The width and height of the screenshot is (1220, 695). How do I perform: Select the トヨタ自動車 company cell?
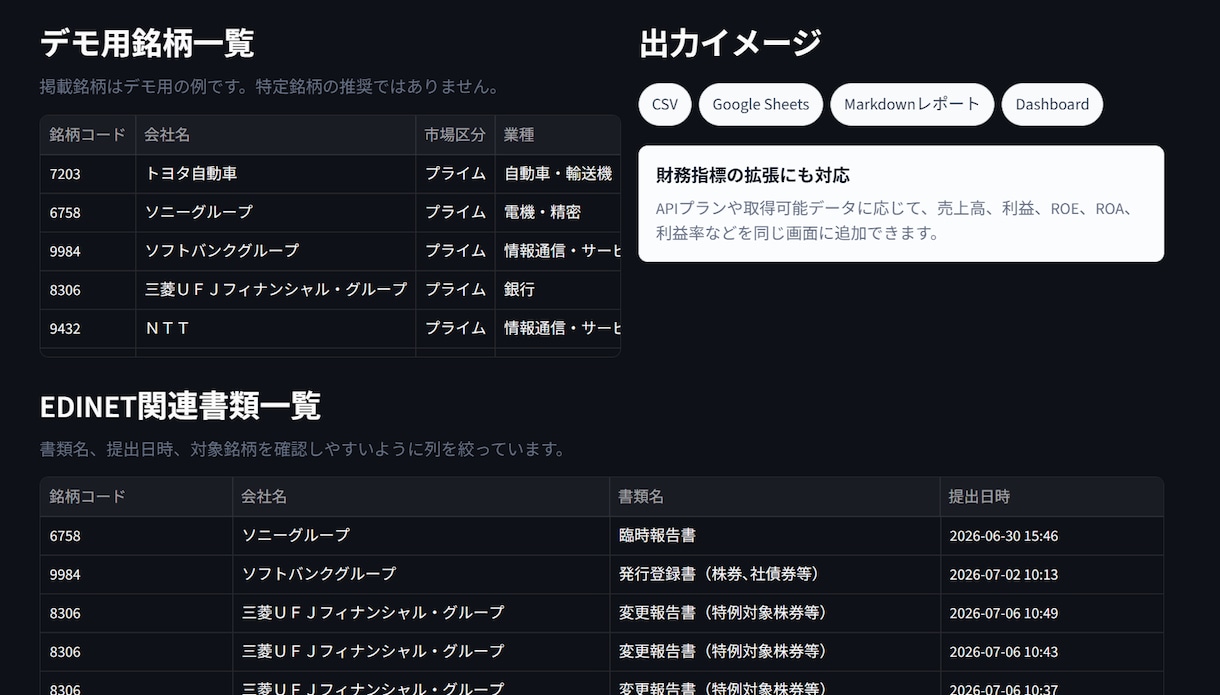(276, 173)
